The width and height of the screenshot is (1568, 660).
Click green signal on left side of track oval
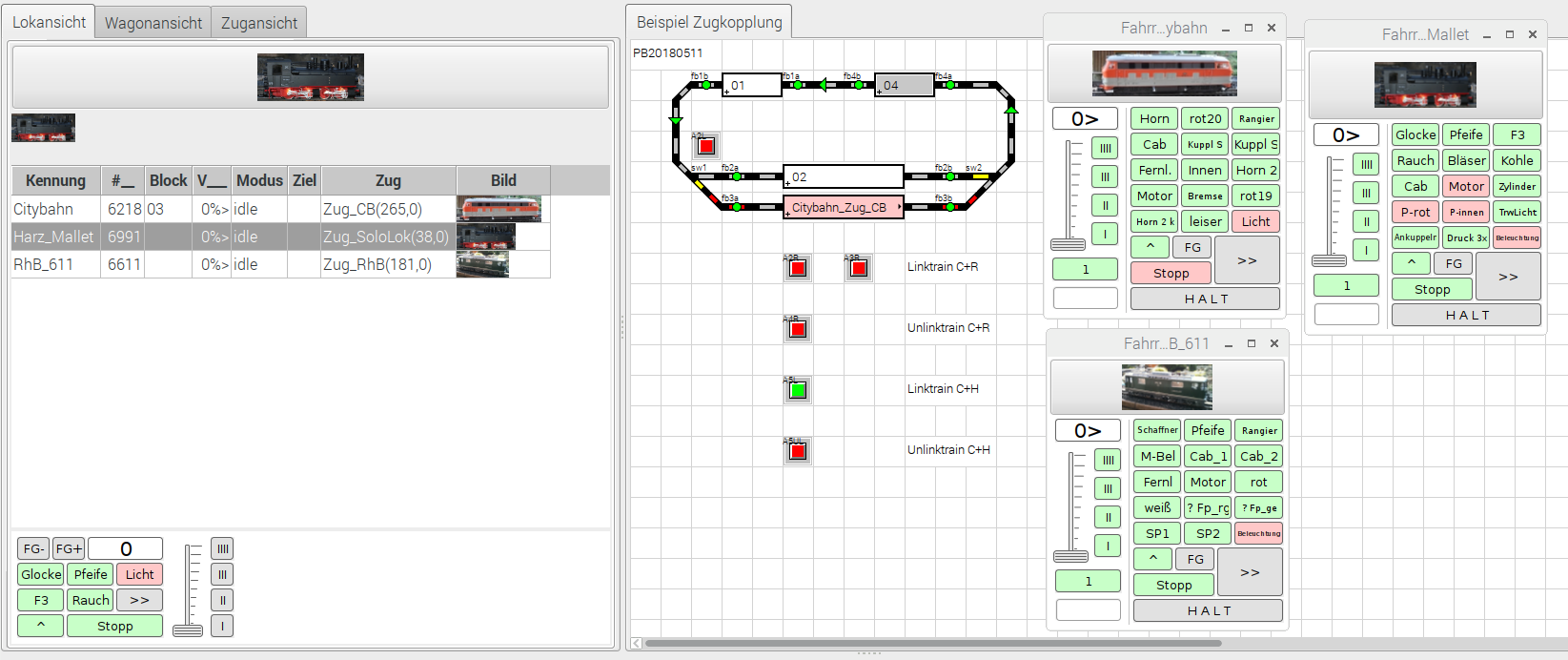click(x=676, y=120)
